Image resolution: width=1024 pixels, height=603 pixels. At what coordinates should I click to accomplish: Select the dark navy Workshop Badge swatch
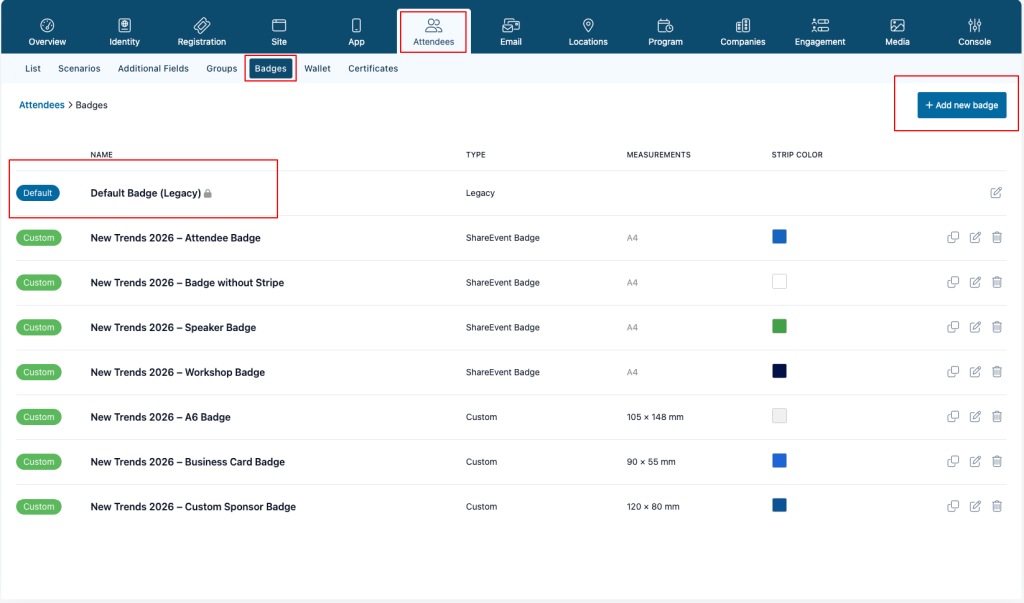pyautogui.click(x=779, y=371)
